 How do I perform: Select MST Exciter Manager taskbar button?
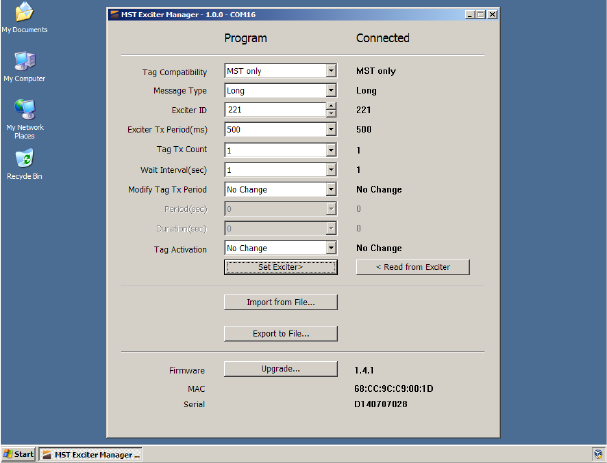(91, 454)
